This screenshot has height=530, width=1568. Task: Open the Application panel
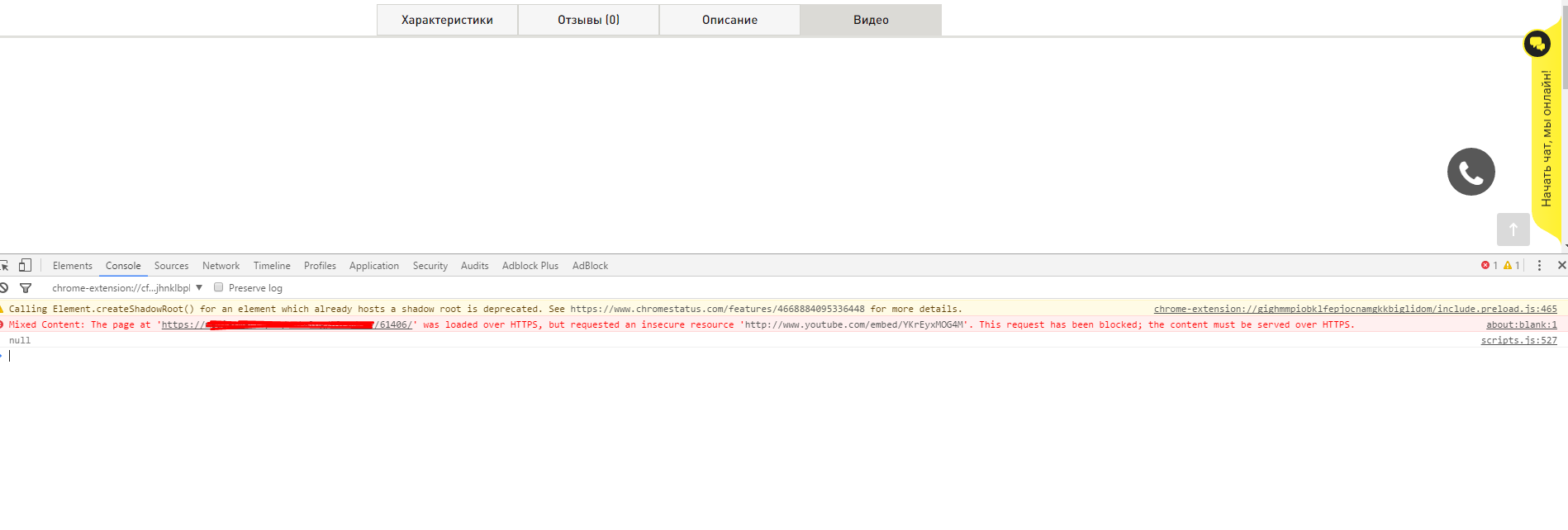pos(374,266)
